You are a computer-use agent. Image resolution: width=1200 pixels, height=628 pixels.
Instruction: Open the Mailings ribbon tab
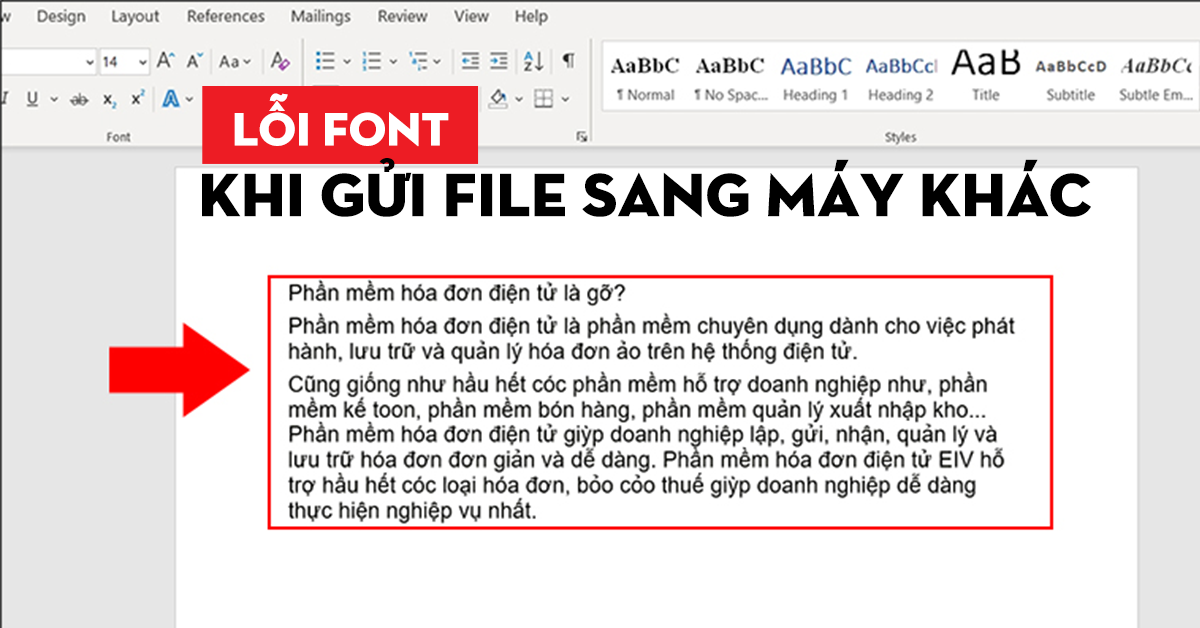coord(319,16)
